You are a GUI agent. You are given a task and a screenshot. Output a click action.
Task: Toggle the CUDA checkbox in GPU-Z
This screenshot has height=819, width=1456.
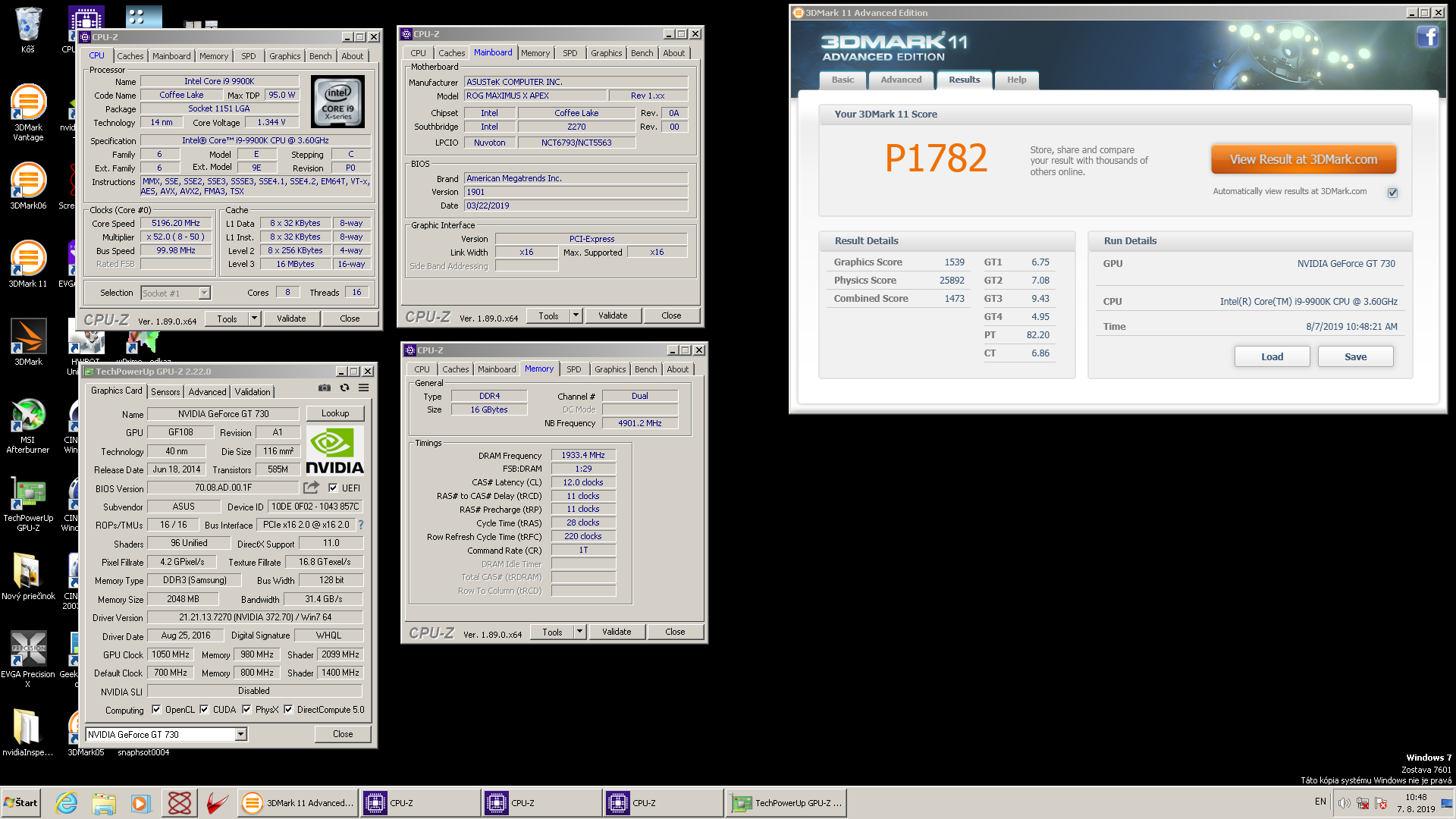click(204, 710)
